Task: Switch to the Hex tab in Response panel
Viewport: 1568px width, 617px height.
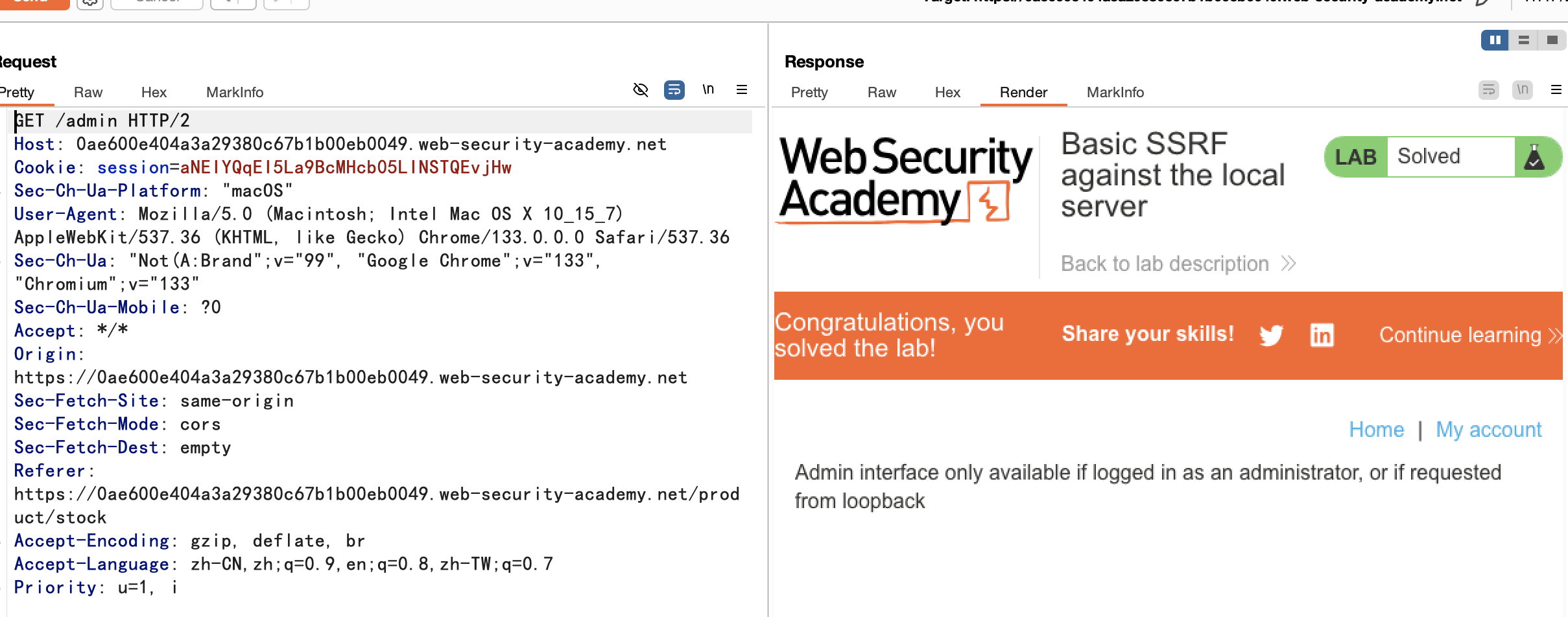Action: click(x=947, y=93)
